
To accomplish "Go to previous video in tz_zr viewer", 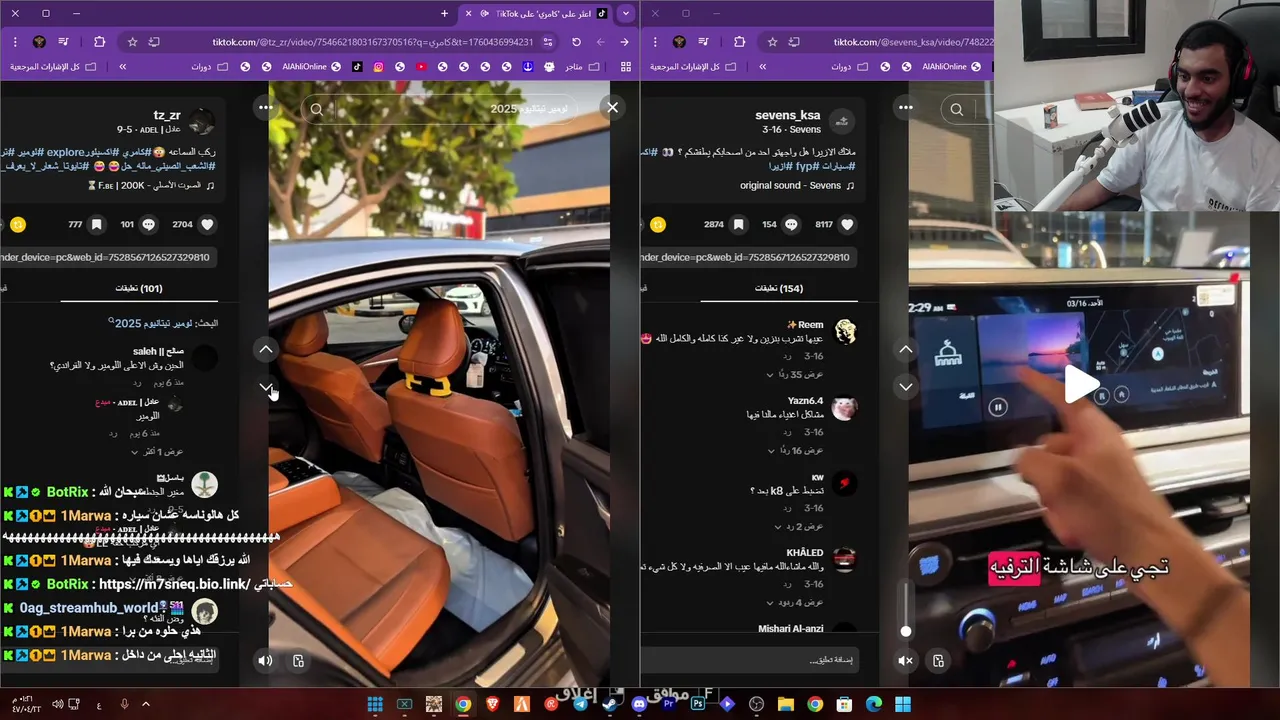I will (x=265, y=349).
